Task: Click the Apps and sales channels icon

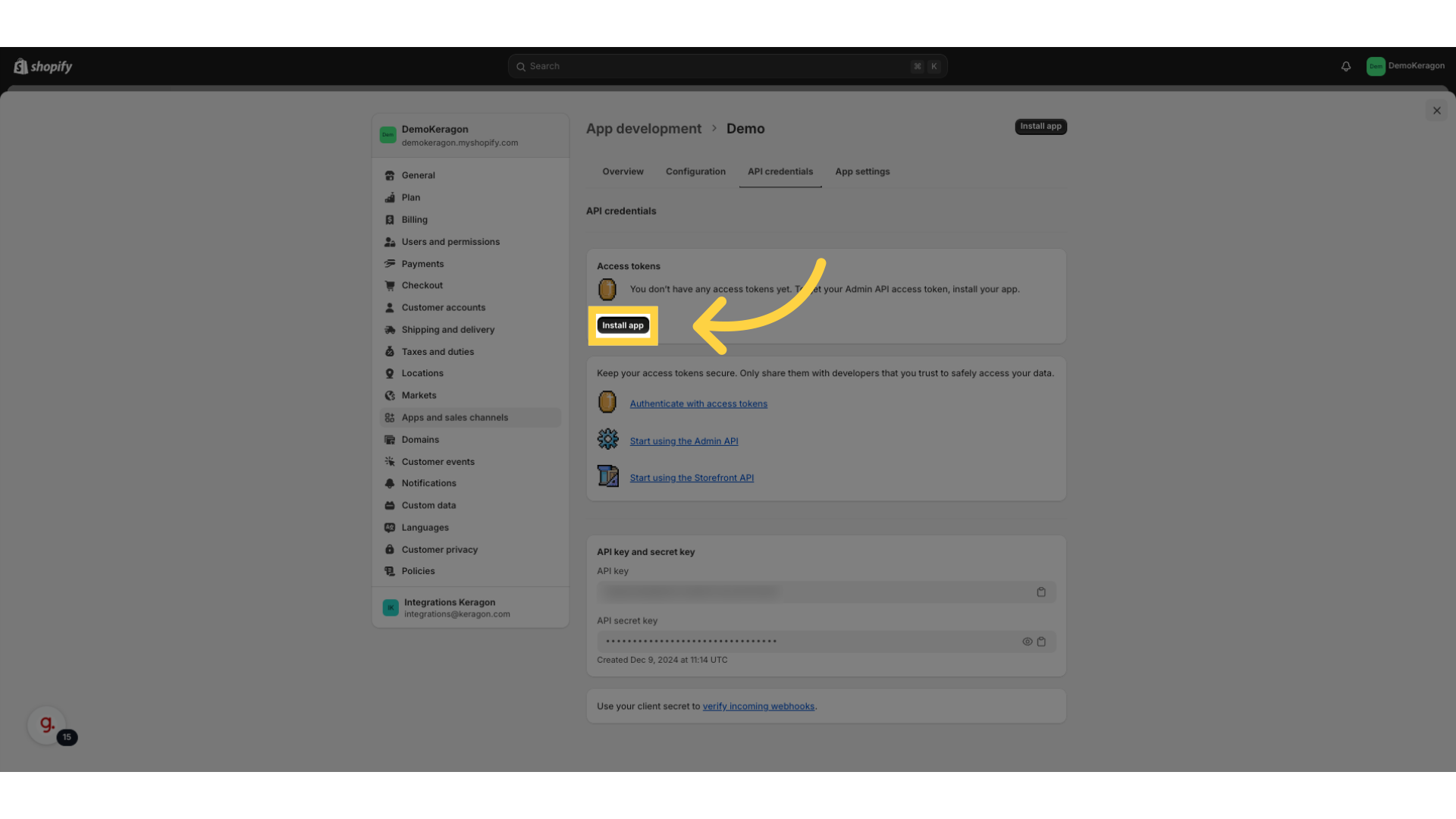Action: pyautogui.click(x=390, y=418)
